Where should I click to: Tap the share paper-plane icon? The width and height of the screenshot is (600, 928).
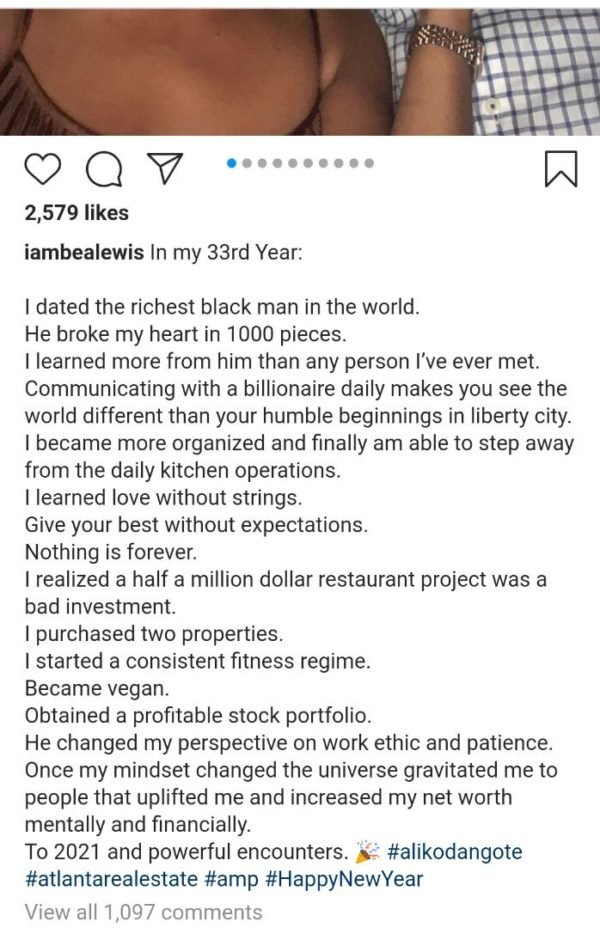pos(160,170)
